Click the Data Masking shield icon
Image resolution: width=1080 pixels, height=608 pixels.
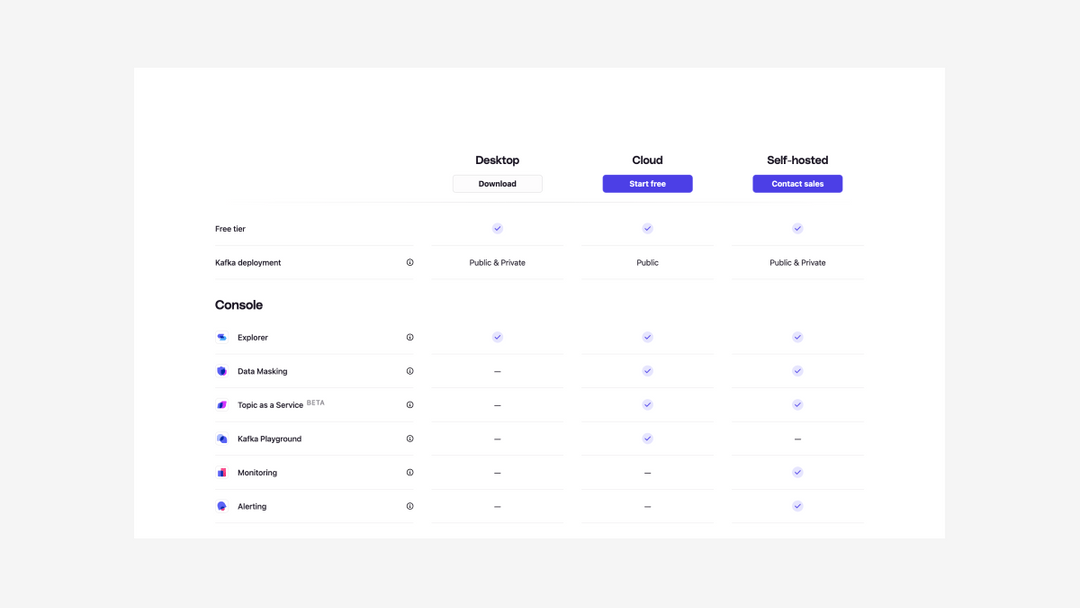coord(221,371)
